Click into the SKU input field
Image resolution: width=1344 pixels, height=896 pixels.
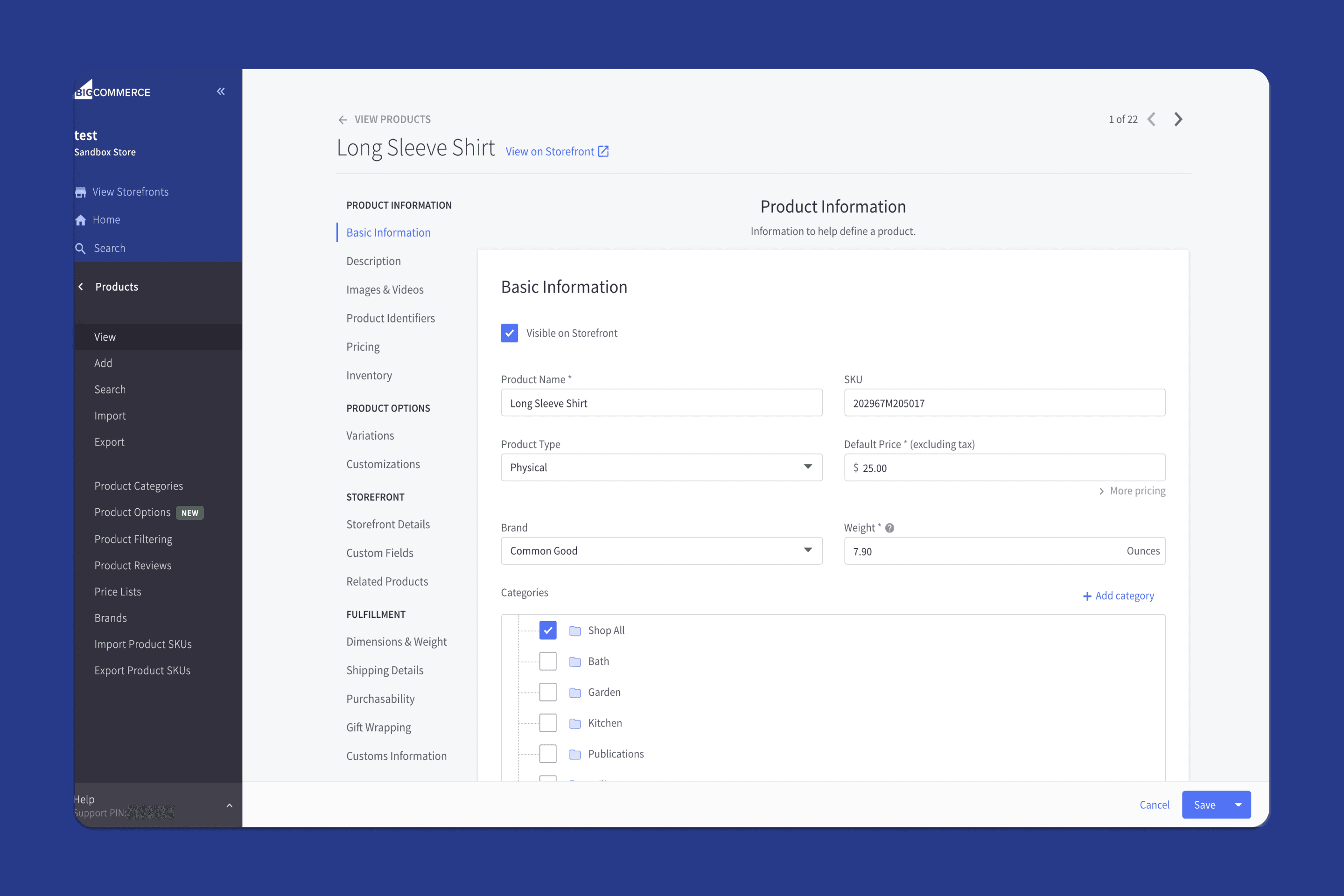tap(1004, 403)
